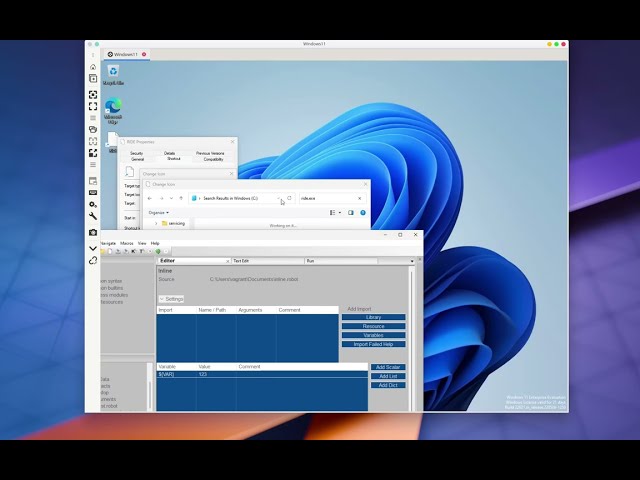Open the gears settings icon in the sidebar
Screen dimensions: 640x480
93,204
